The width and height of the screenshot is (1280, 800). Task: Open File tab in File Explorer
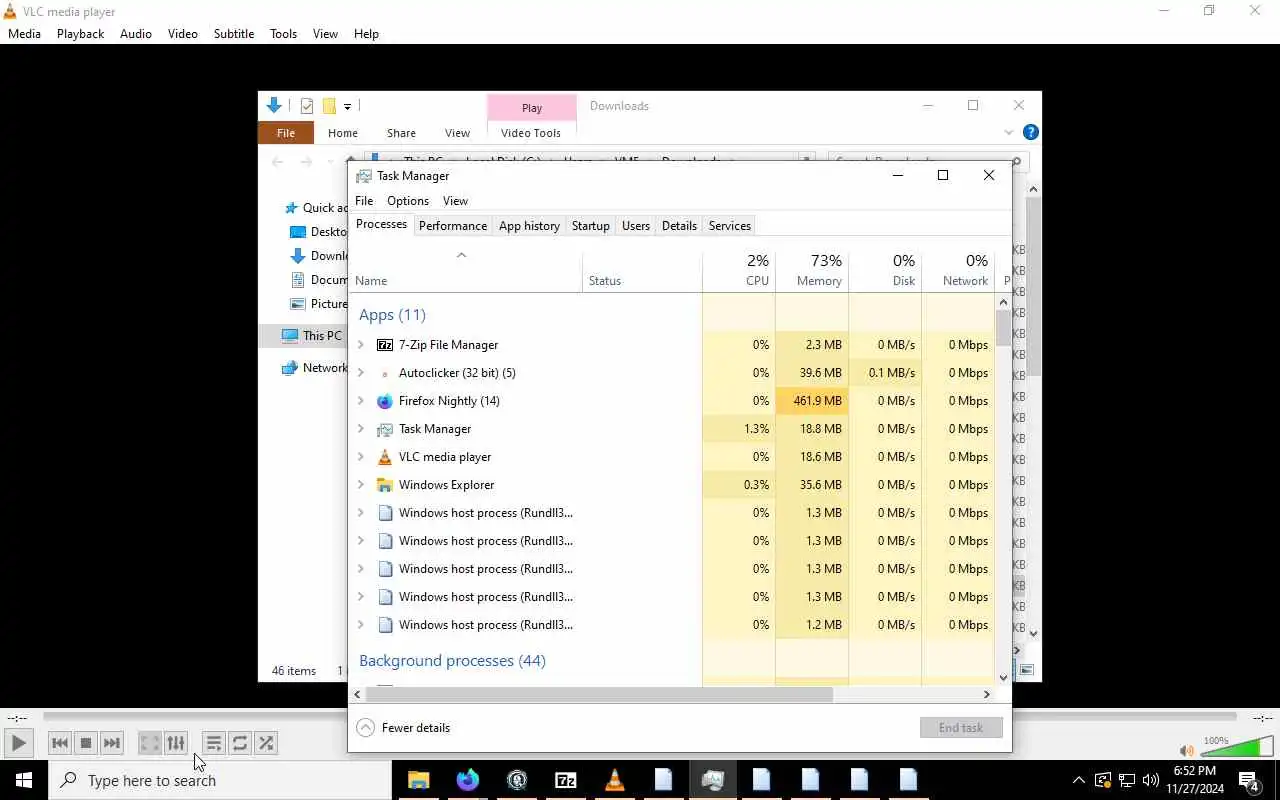(286, 133)
